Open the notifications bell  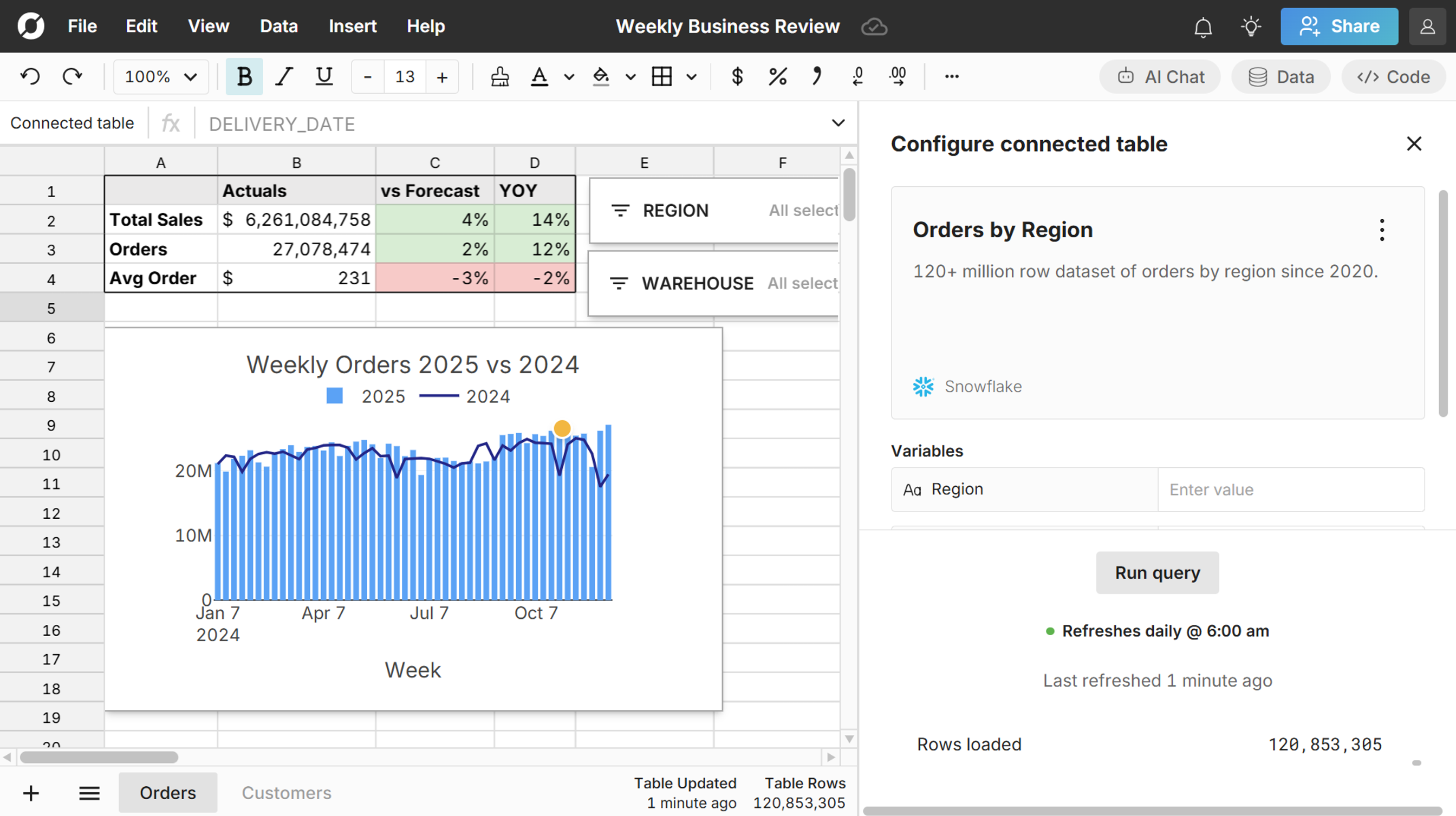(1203, 27)
